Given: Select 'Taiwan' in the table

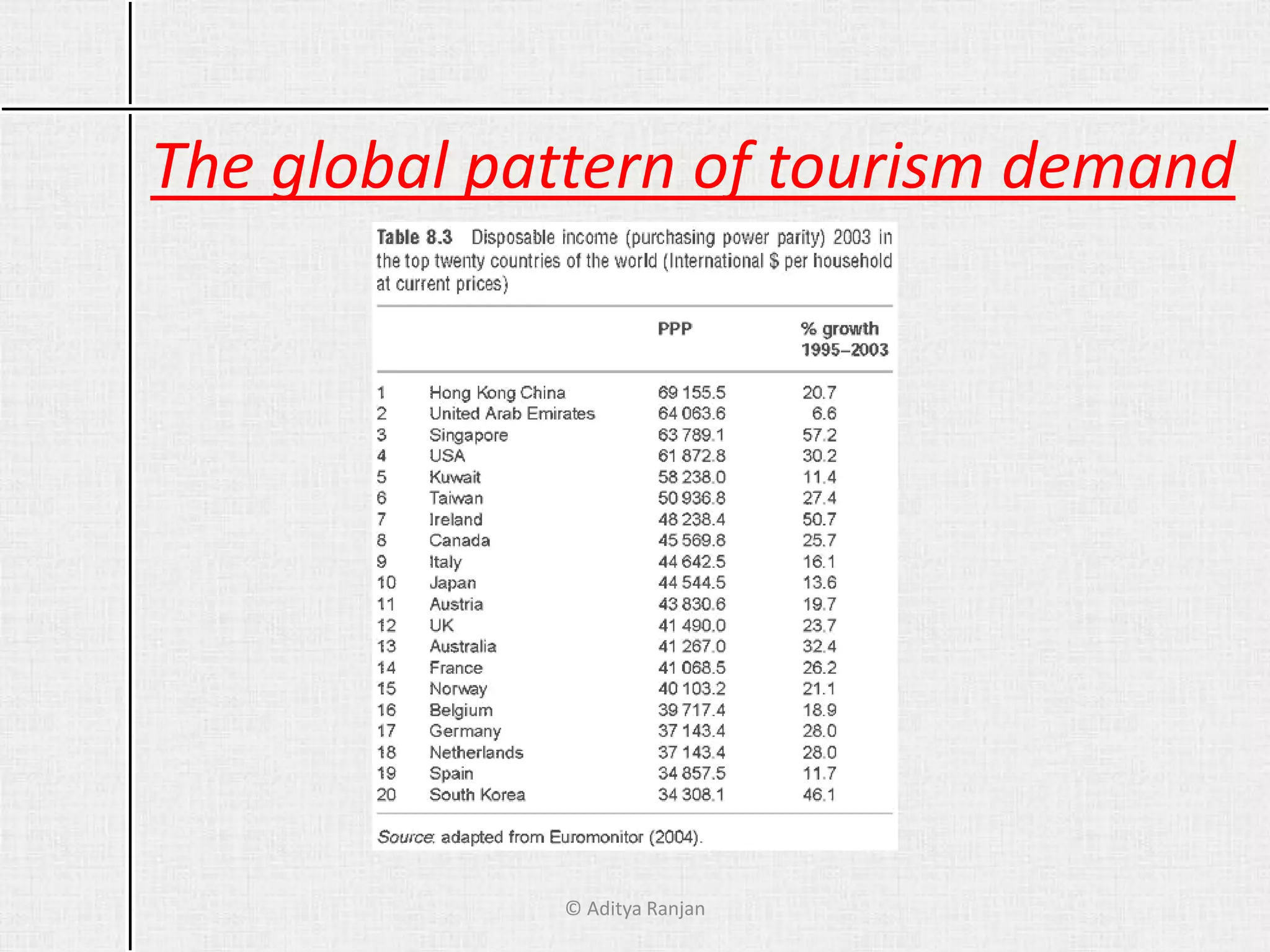Looking at the screenshot, I should click(456, 498).
